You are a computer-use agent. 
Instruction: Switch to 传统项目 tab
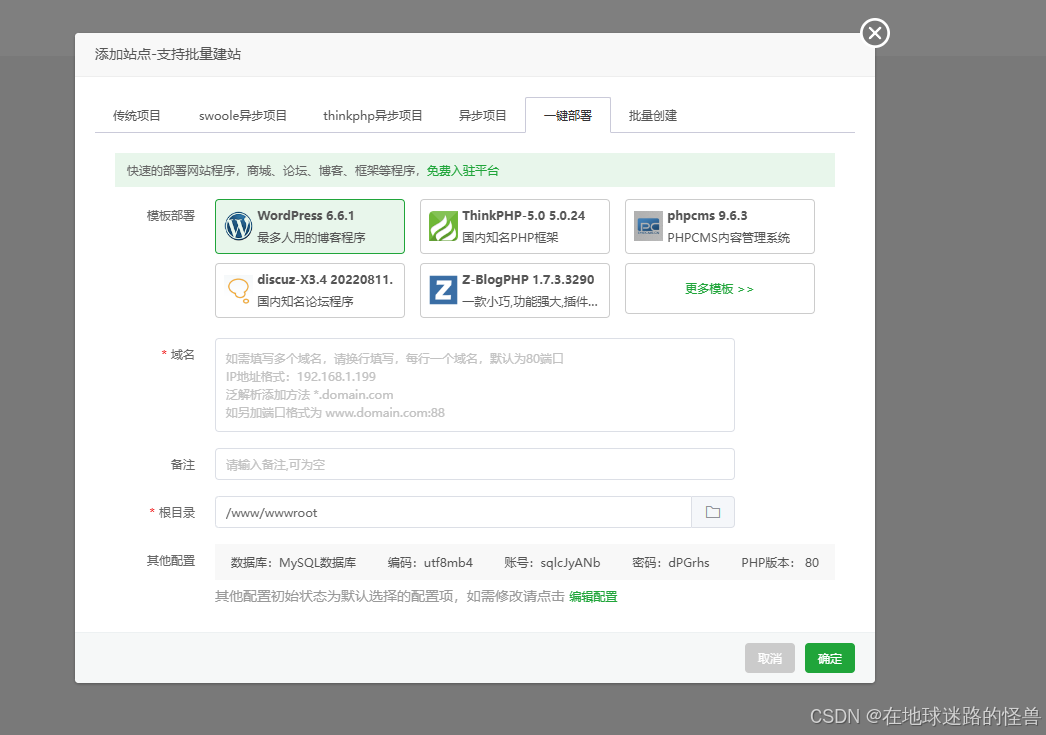pyautogui.click(x=137, y=115)
